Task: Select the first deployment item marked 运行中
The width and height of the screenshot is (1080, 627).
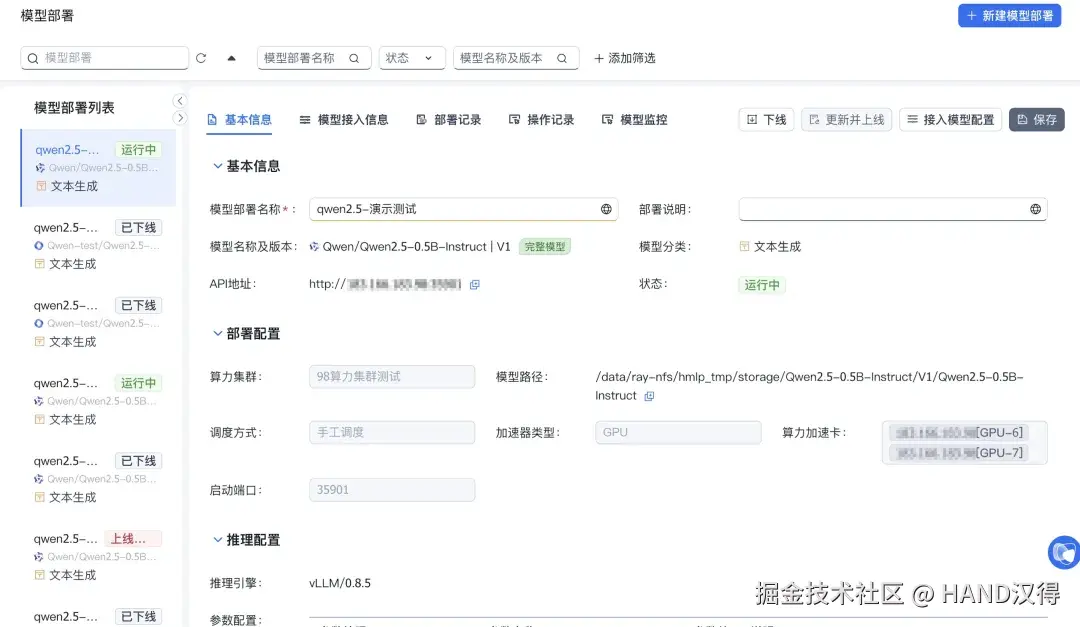Action: (x=98, y=167)
